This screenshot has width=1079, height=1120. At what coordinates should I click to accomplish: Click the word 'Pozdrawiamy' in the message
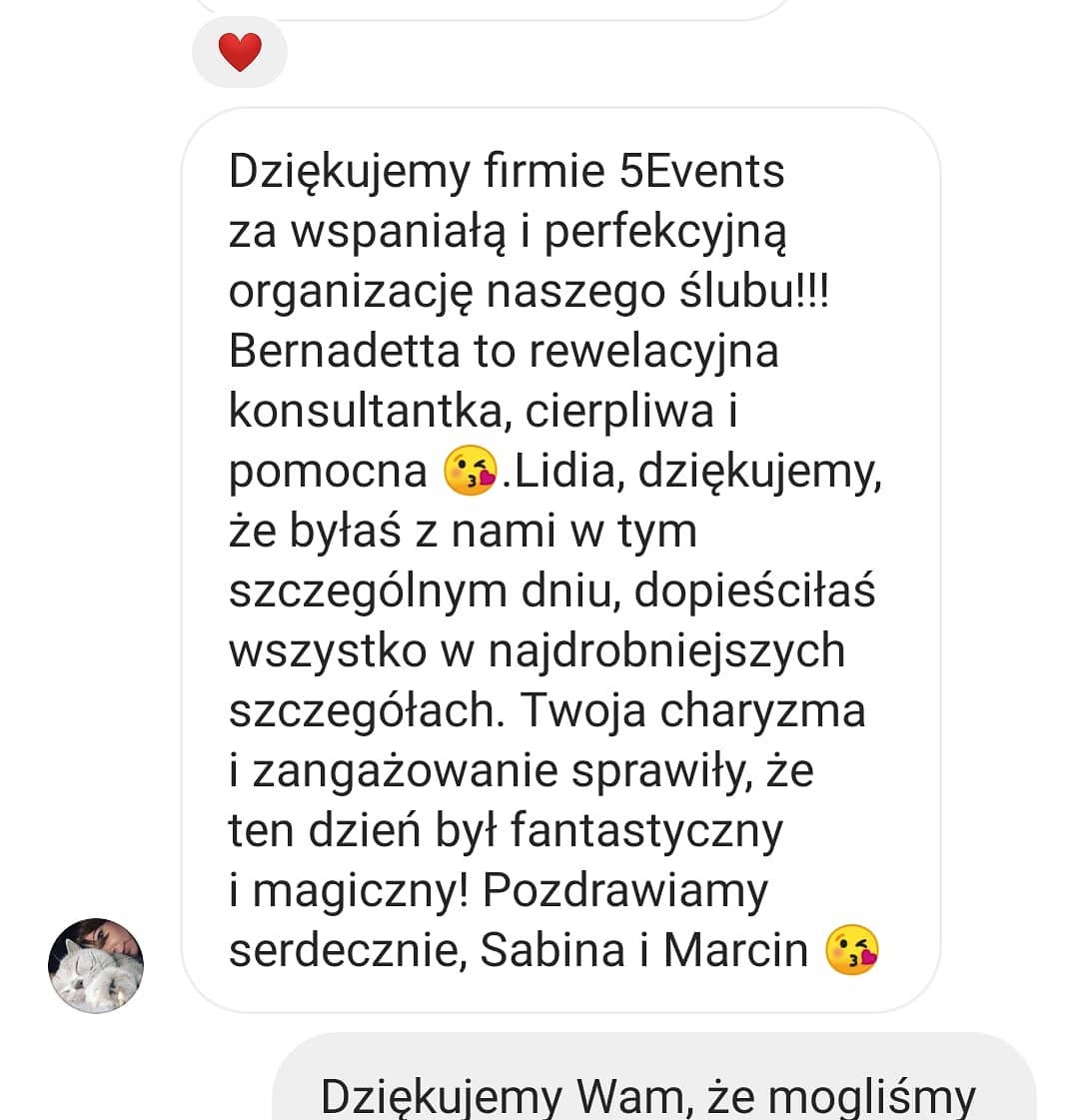pos(624,891)
